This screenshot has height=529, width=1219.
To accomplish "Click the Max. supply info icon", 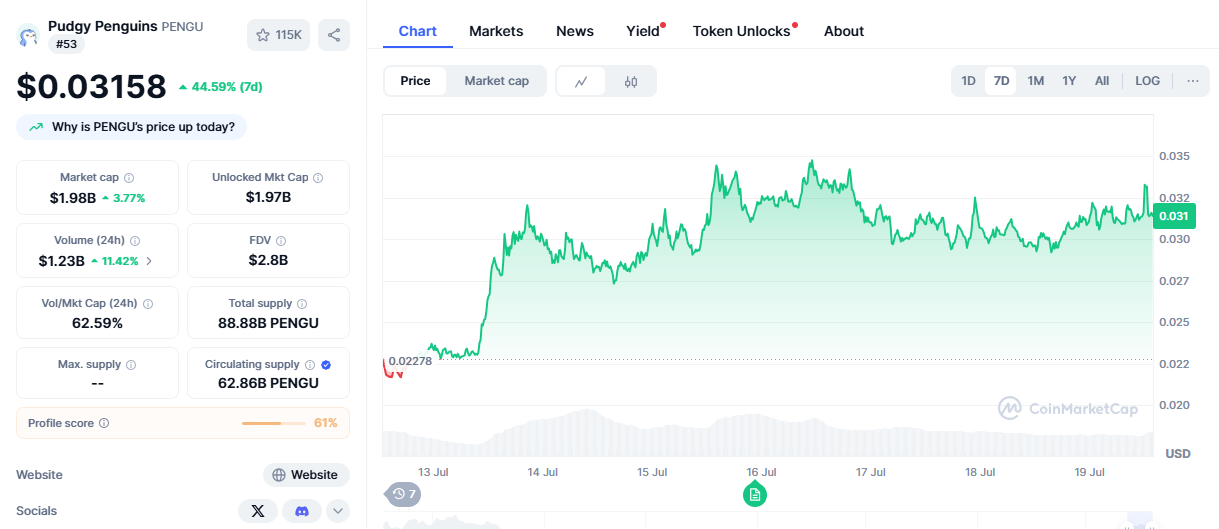I will 131,365.
